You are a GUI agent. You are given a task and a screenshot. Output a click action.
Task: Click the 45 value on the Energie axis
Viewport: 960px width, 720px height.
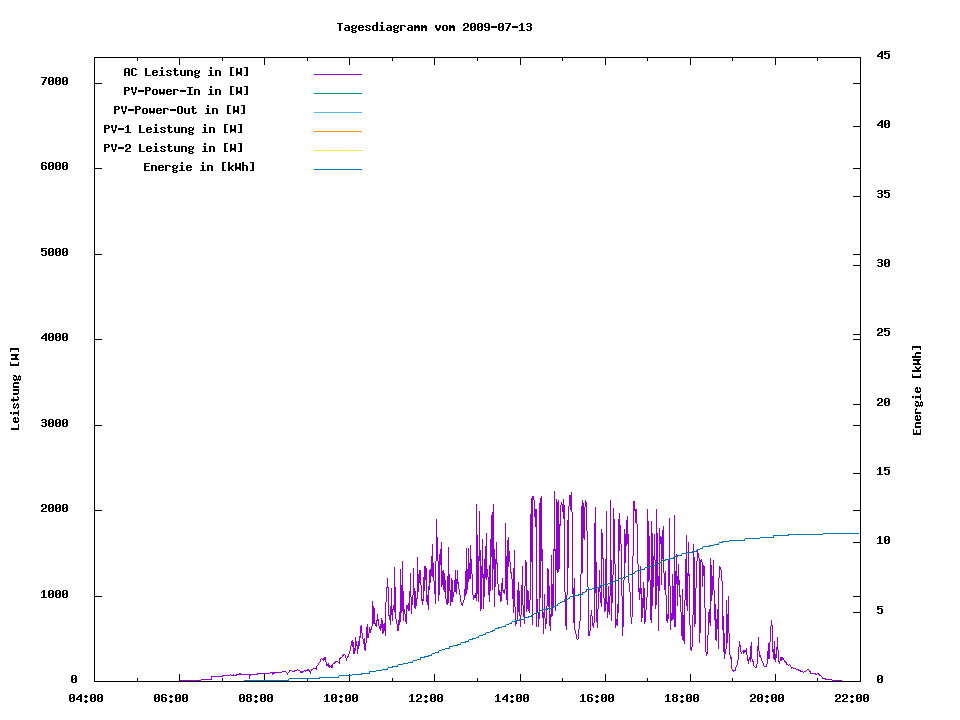883,56
